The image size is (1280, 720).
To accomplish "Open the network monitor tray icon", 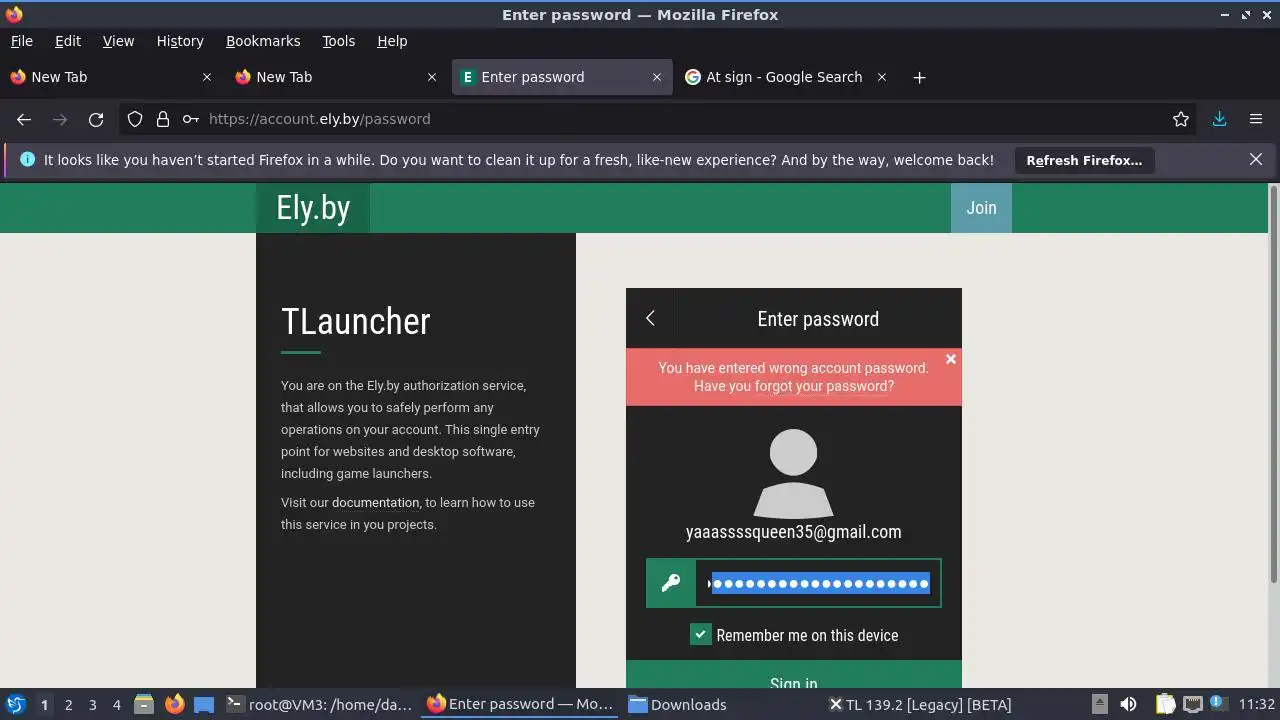I will point(1192,704).
